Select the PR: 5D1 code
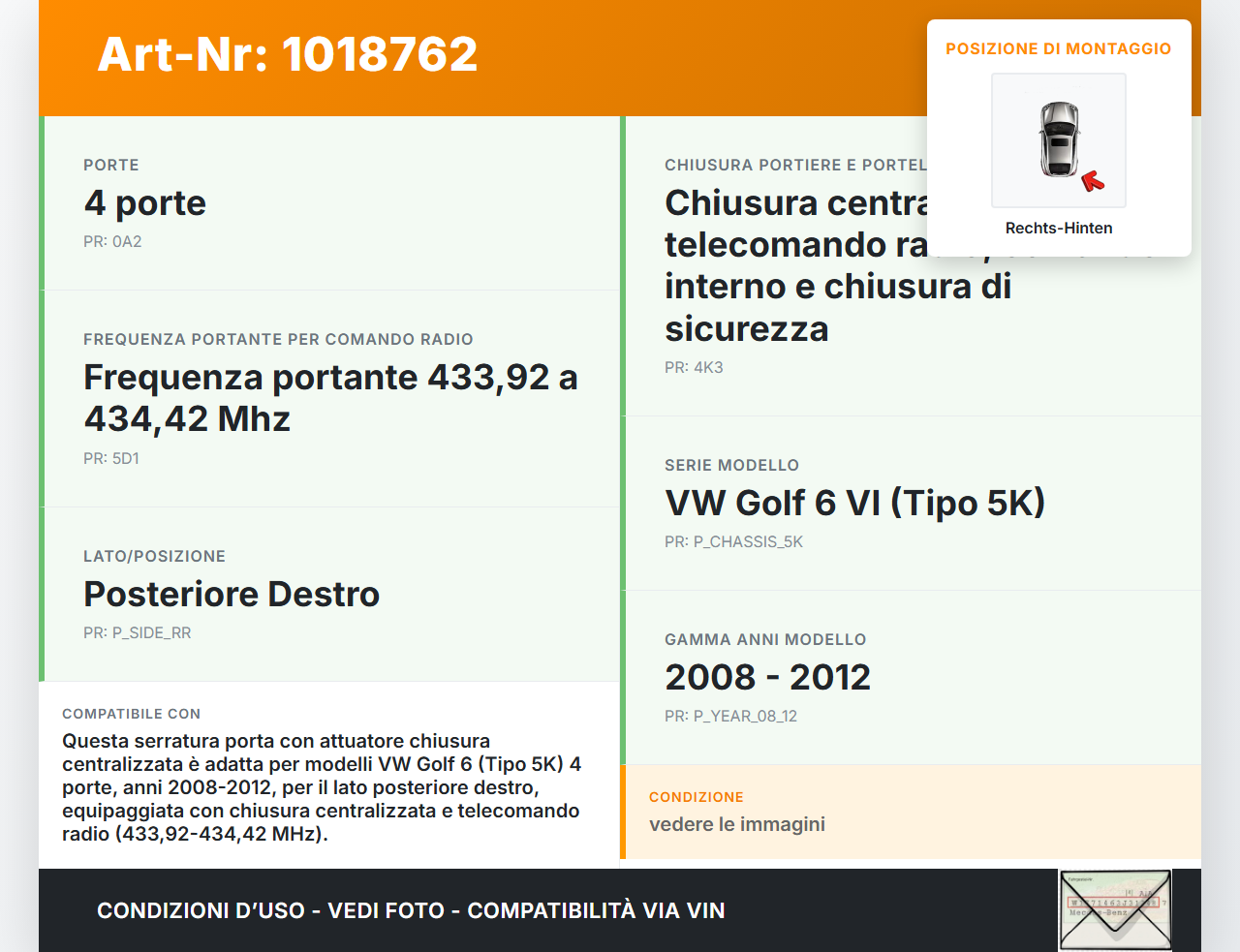 tap(111, 459)
